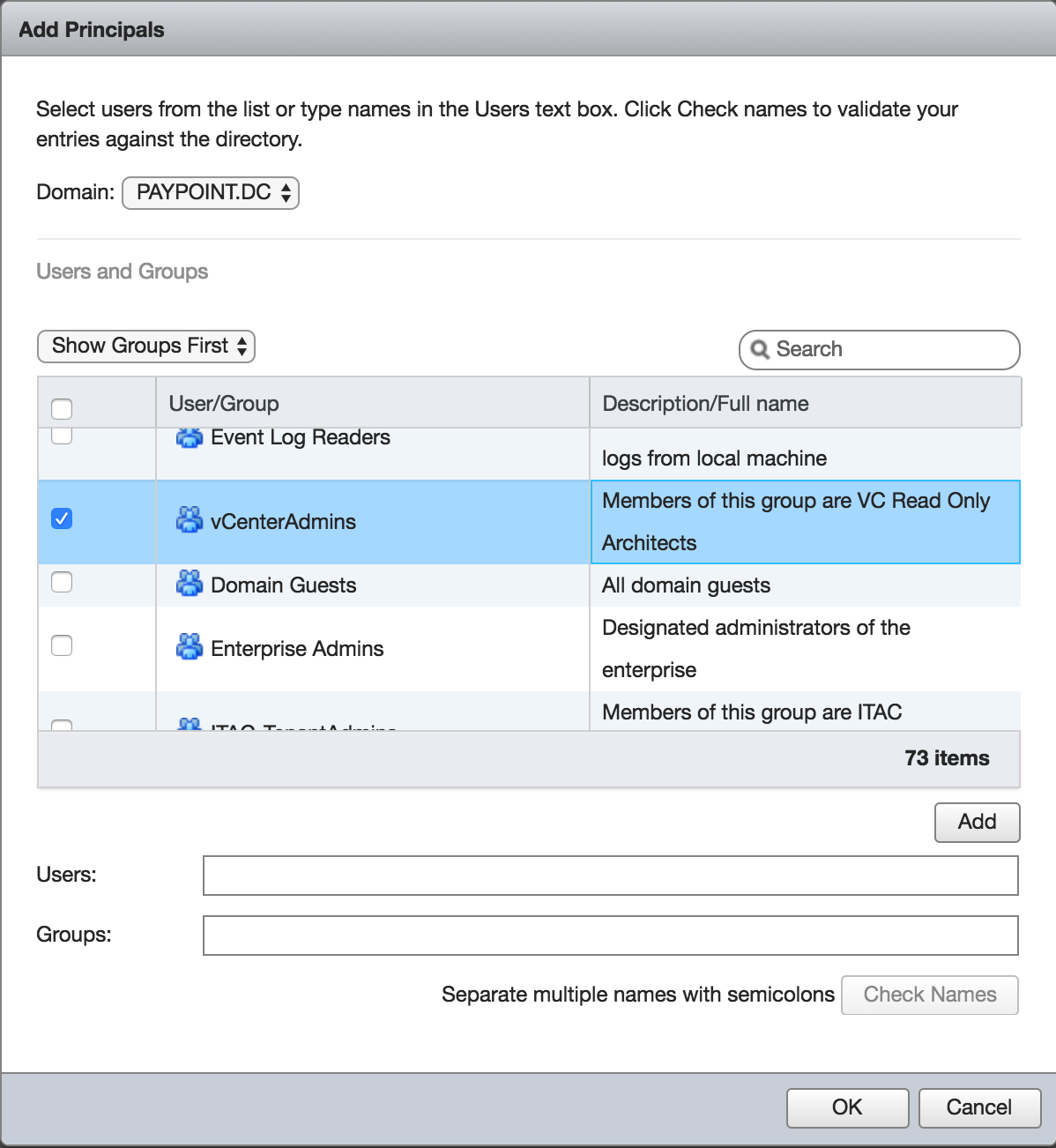Image resolution: width=1056 pixels, height=1148 pixels.
Task: Click the Check Names button
Action: pos(929,995)
